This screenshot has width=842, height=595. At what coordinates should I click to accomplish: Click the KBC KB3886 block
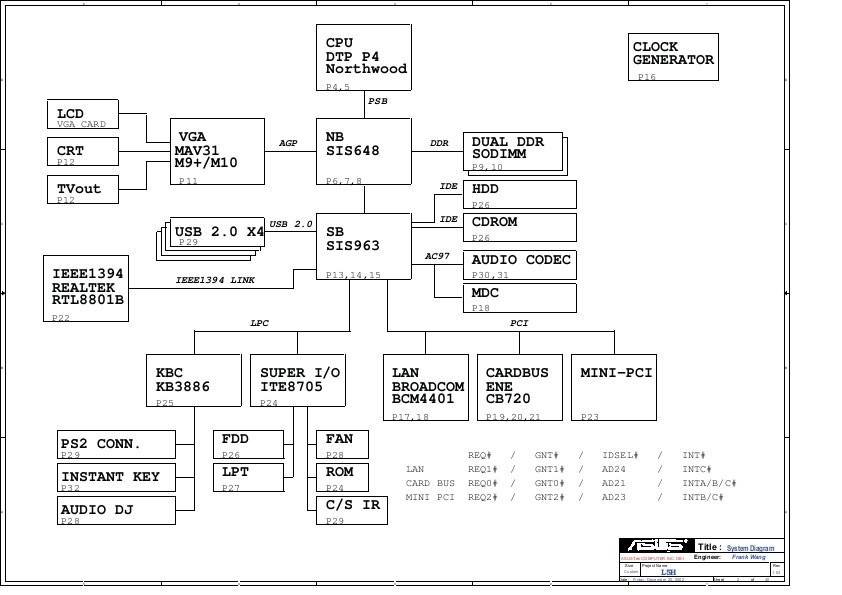tap(194, 380)
